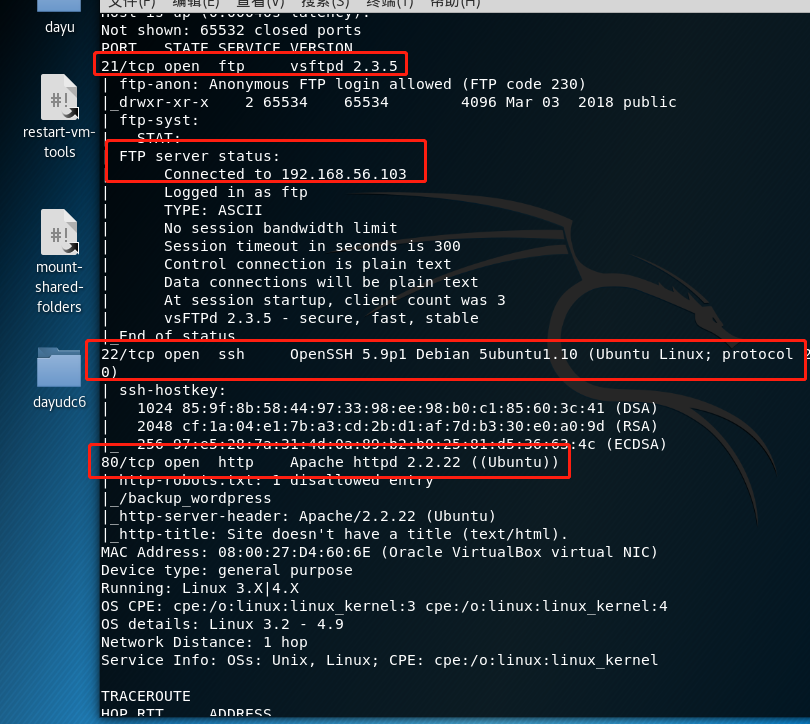Open the 文件(F) terminal menu

(132, 4)
